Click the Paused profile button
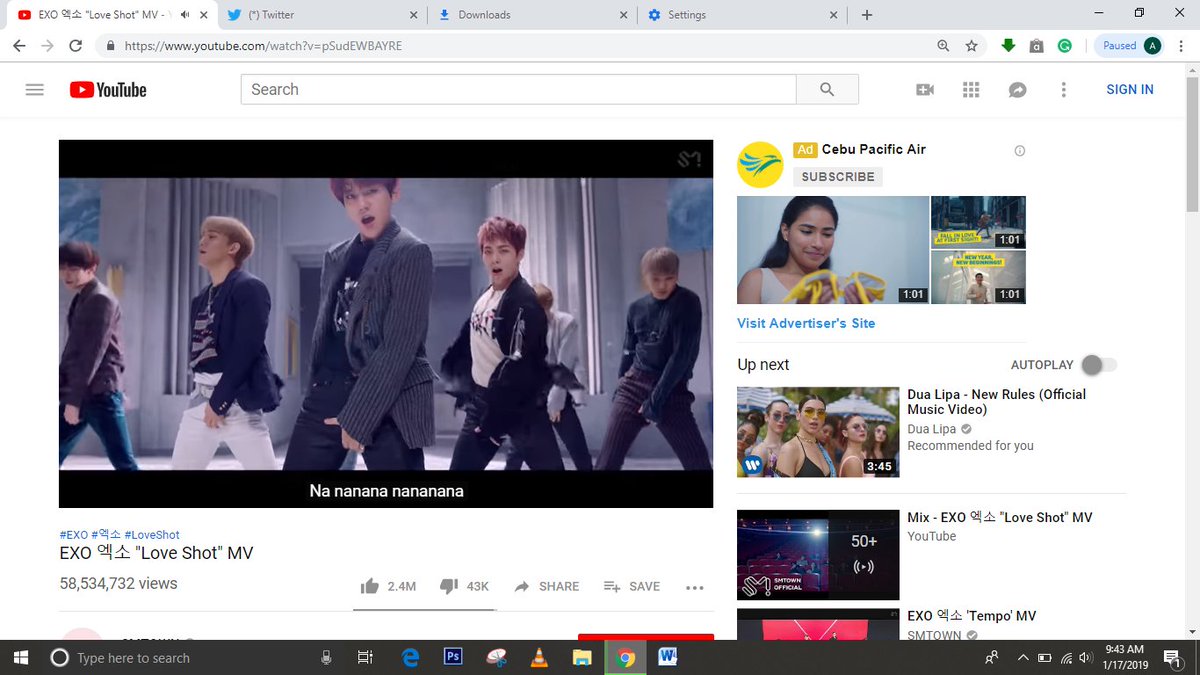 point(1130,45)
